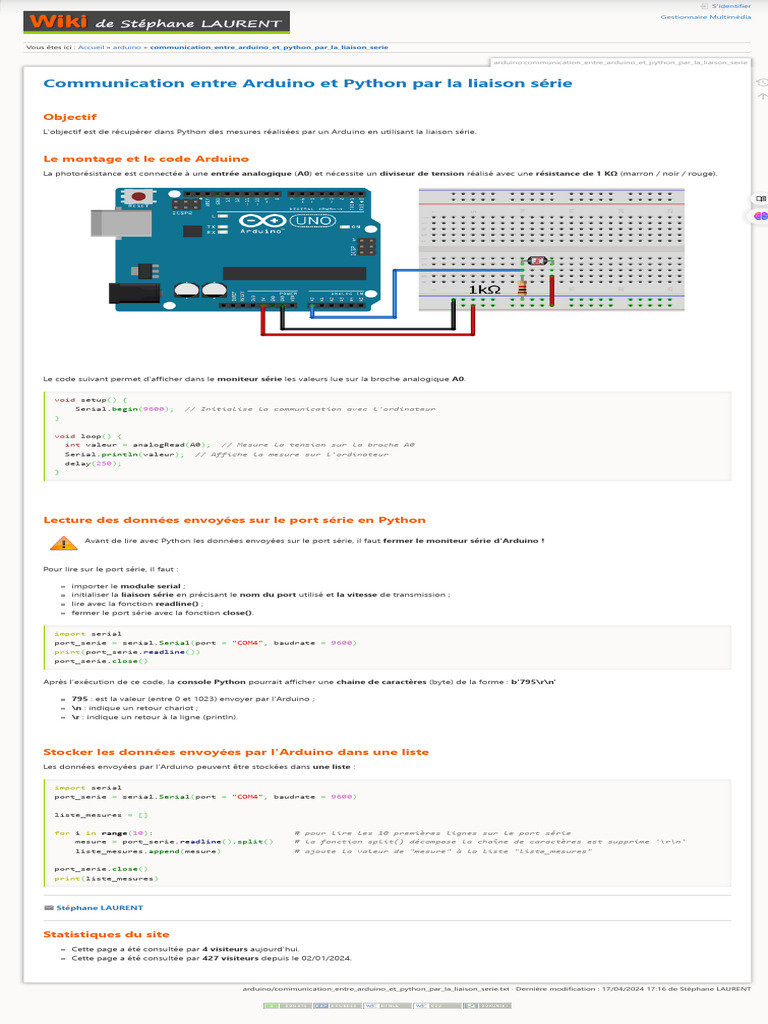Open the Stéphane LAURENT email link
Screen dimensions: 768x1024
pos(99,908)
